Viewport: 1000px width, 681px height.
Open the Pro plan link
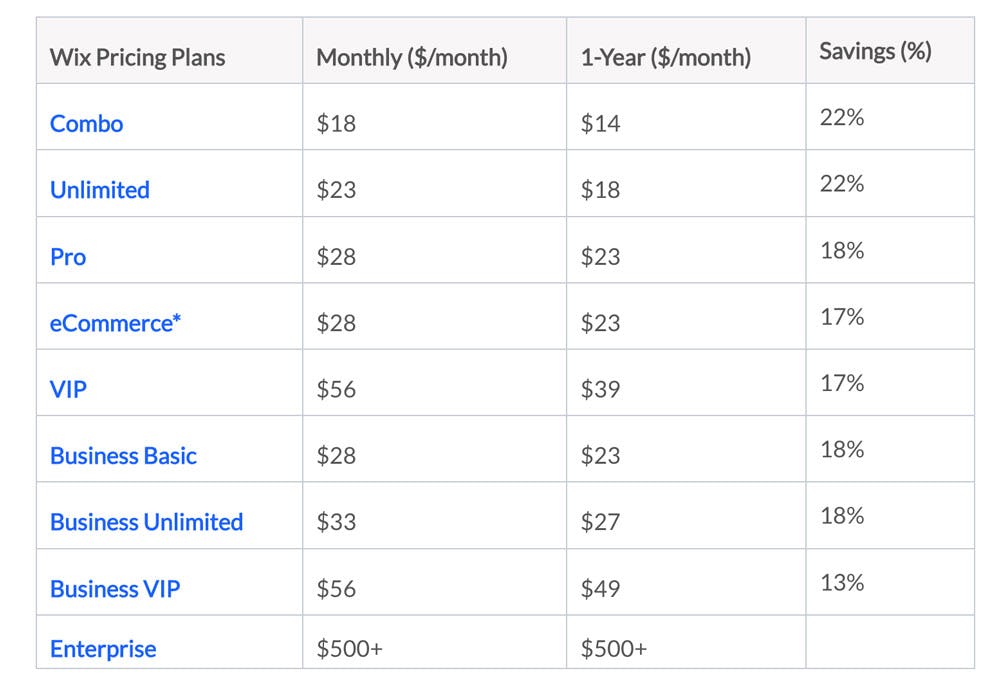pyautogui.click(x=68, y=257)
